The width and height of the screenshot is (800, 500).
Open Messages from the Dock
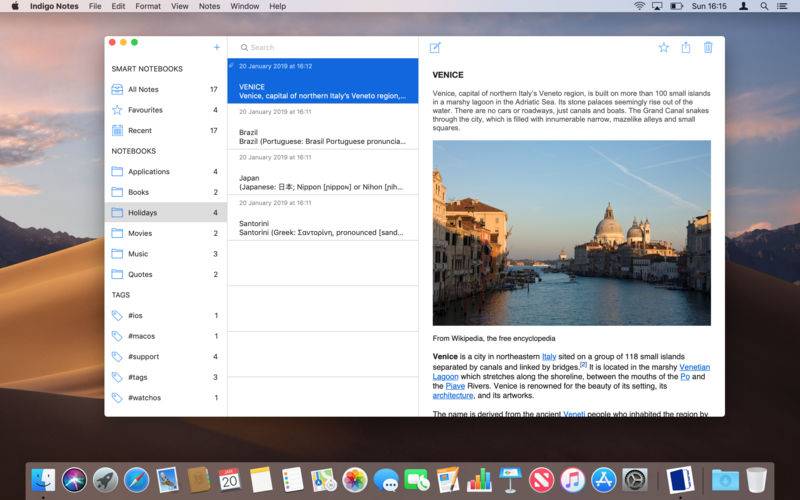[386, 480]
